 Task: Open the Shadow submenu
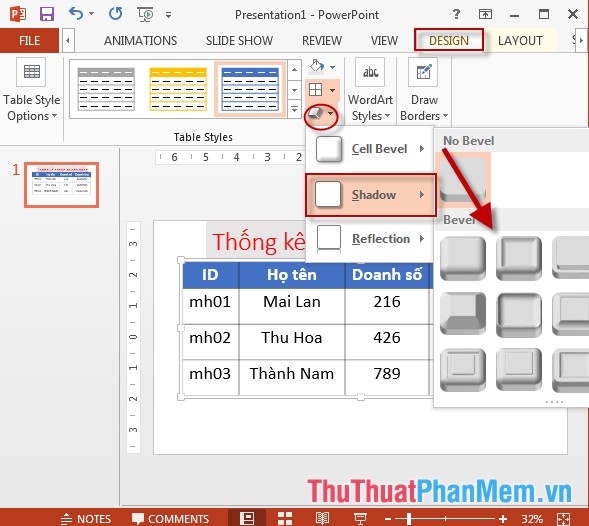coord(371,195)
